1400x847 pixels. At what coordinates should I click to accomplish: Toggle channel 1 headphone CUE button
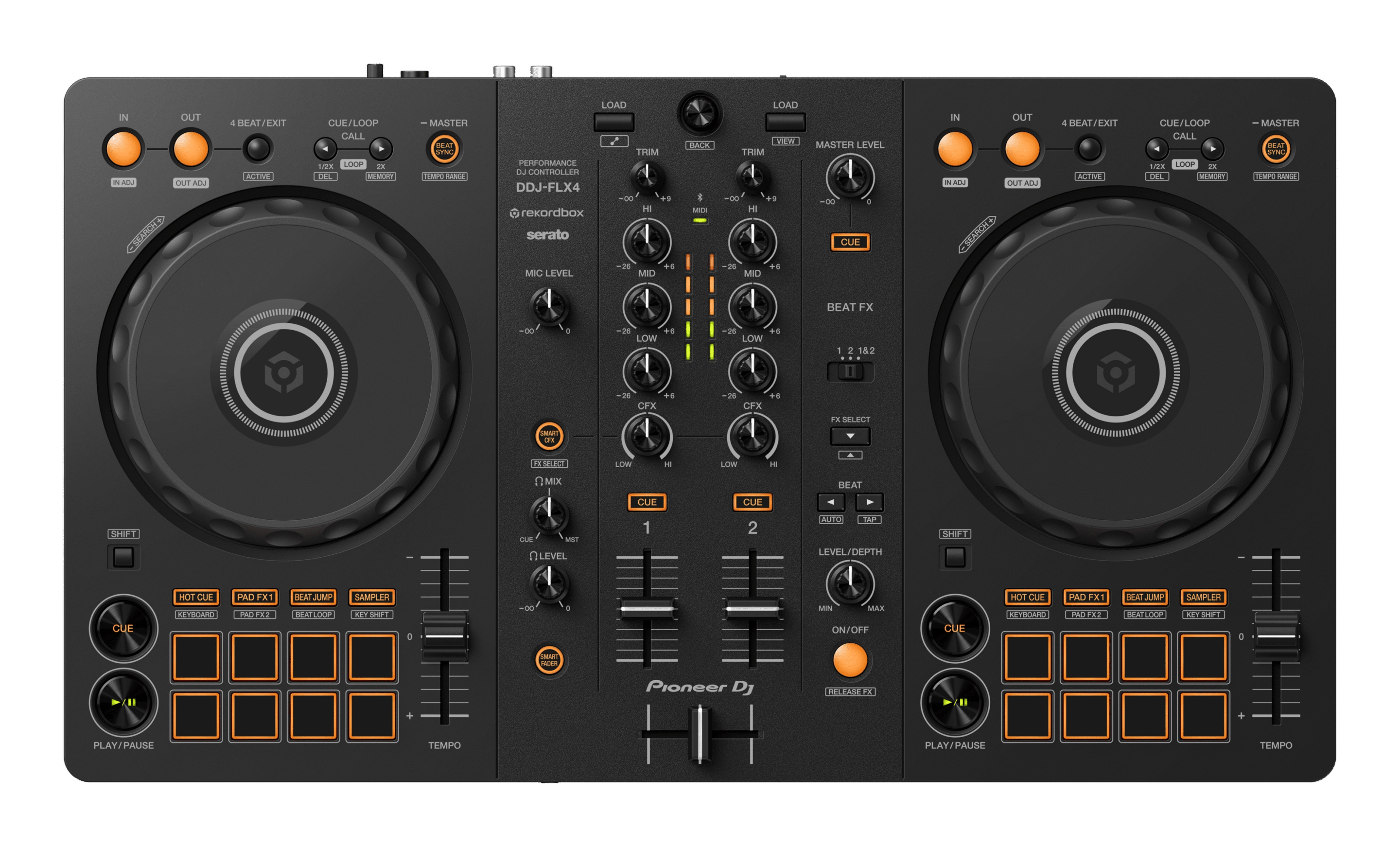point(647,502)
